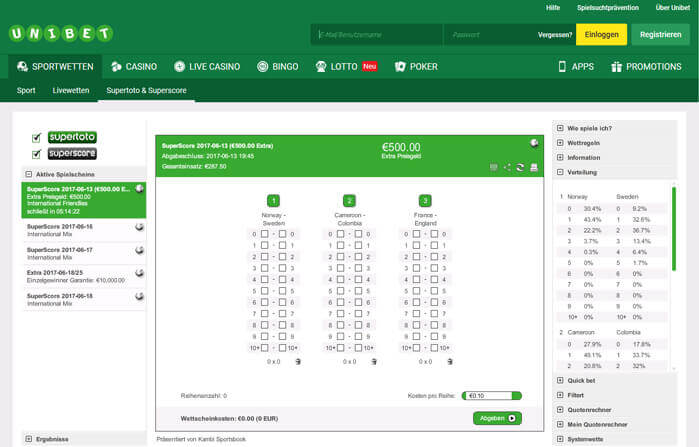699x447 pixels.
Task: Select SuperScore 2017-06-18 coupon
Action: click(x=84, y=299)
